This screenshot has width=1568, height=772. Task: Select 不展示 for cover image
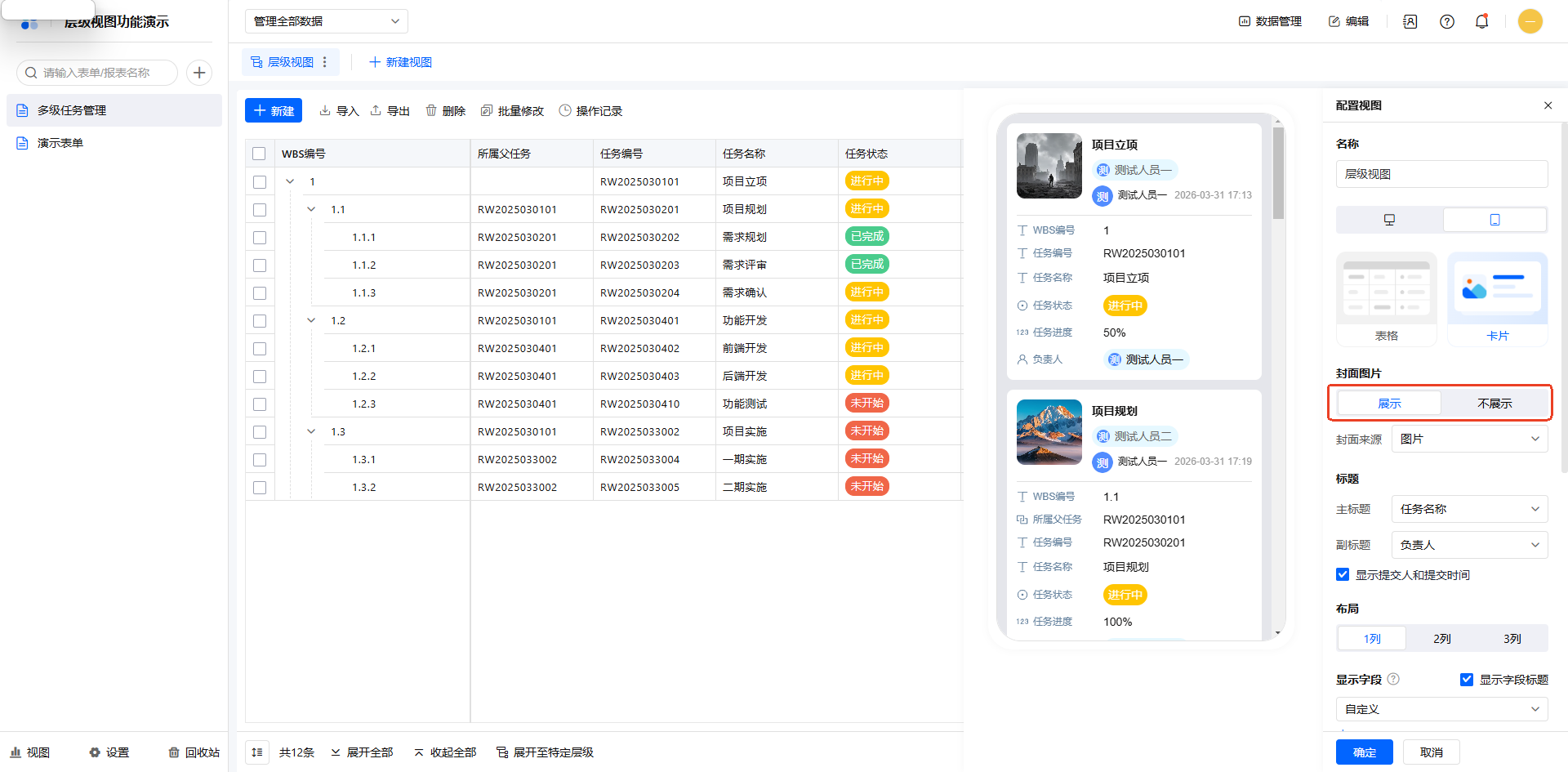[x=1494, y=404]
